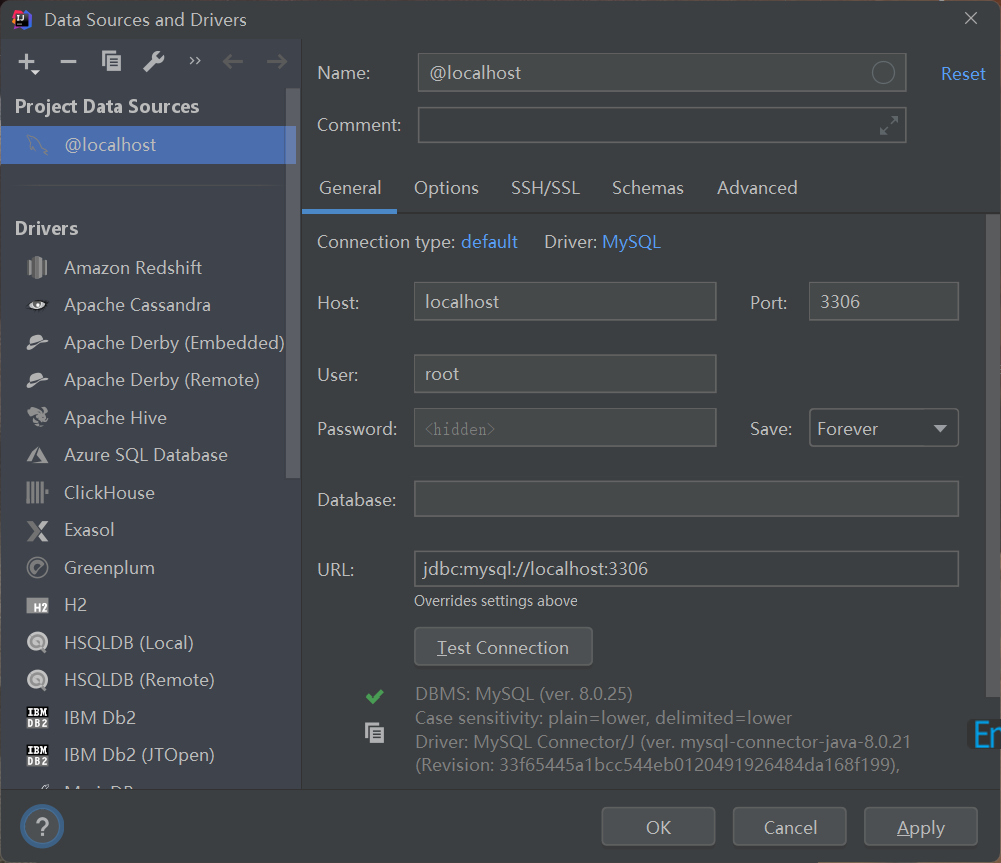Screen dimensions: 1001x863
Task: Change connection type 'default' link
Action: 489,242
